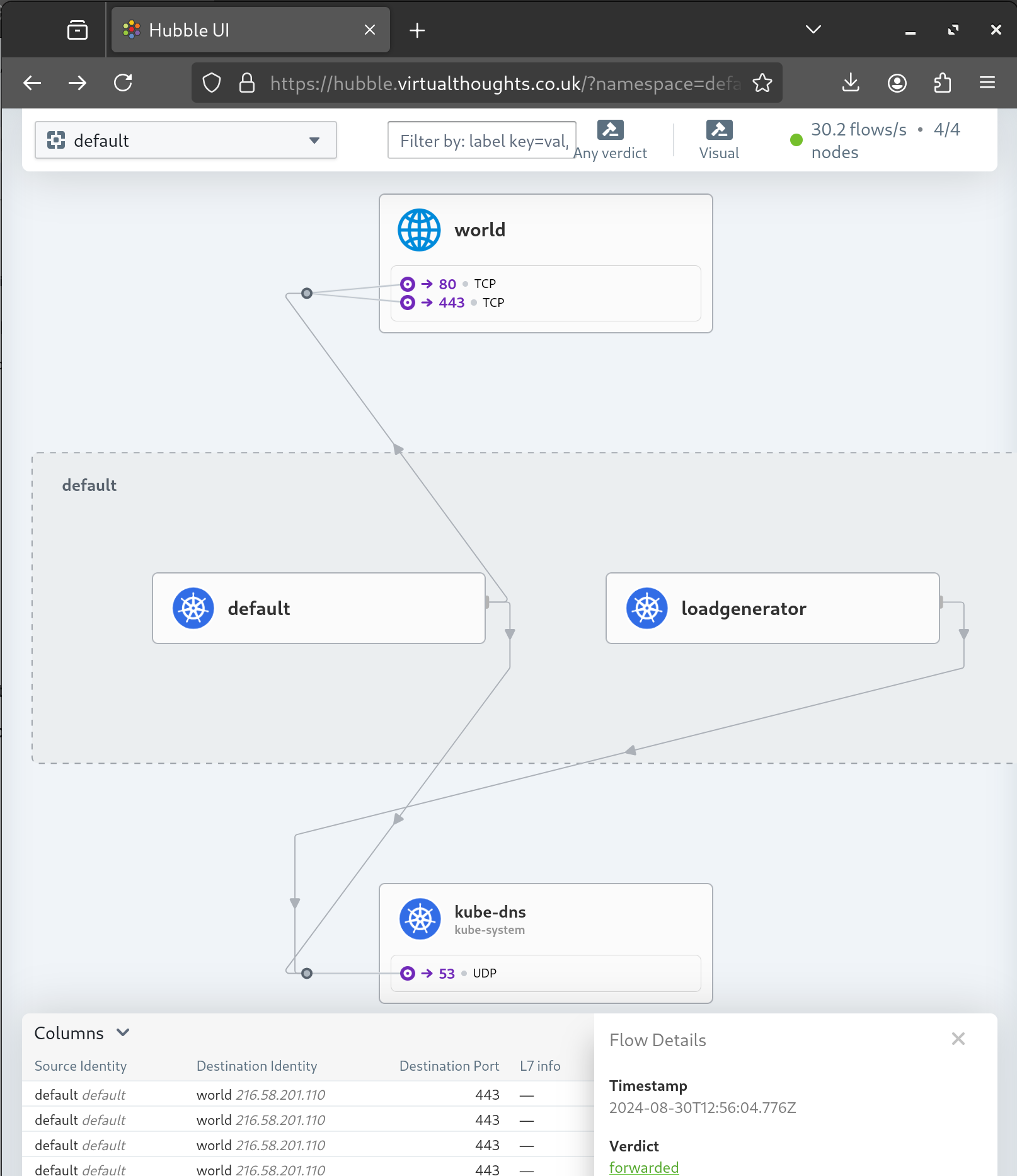
Task: Open the default namespace dropdown
Action: click(186, 140)
